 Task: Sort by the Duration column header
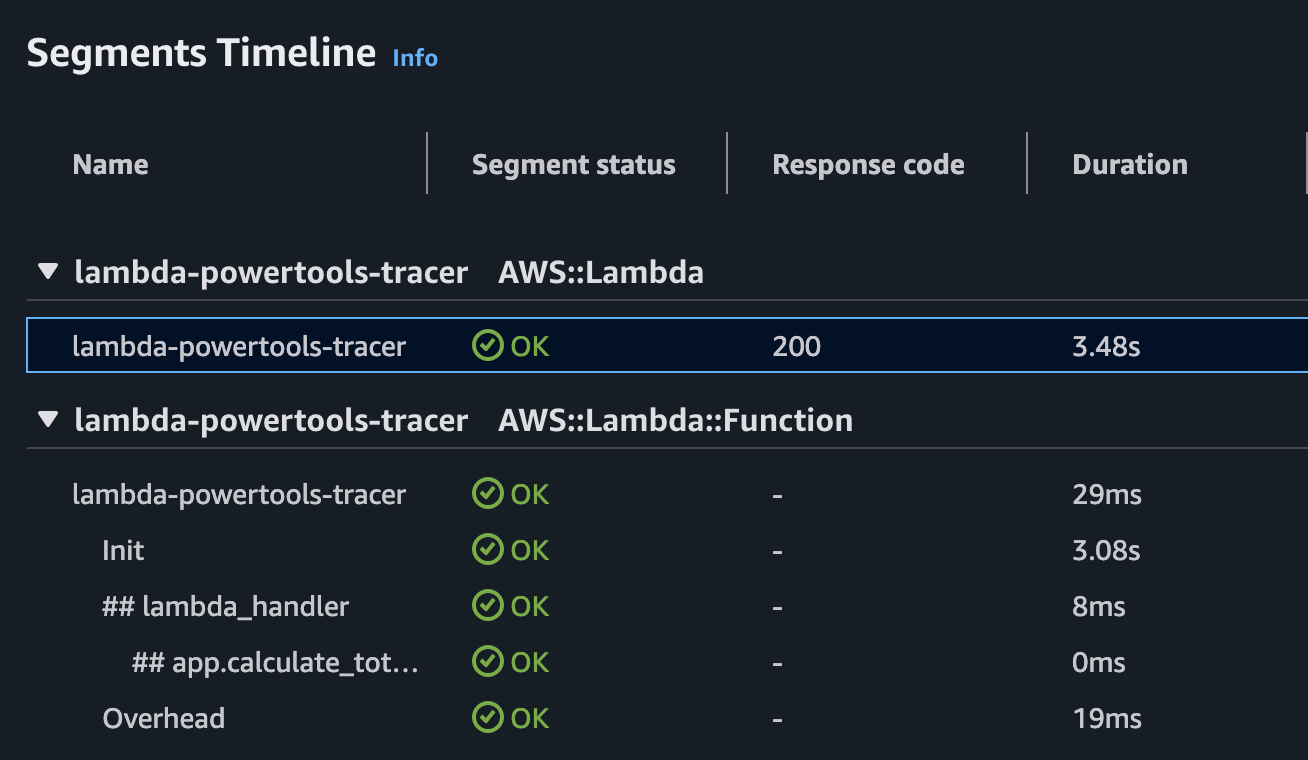coord(1130,164)
